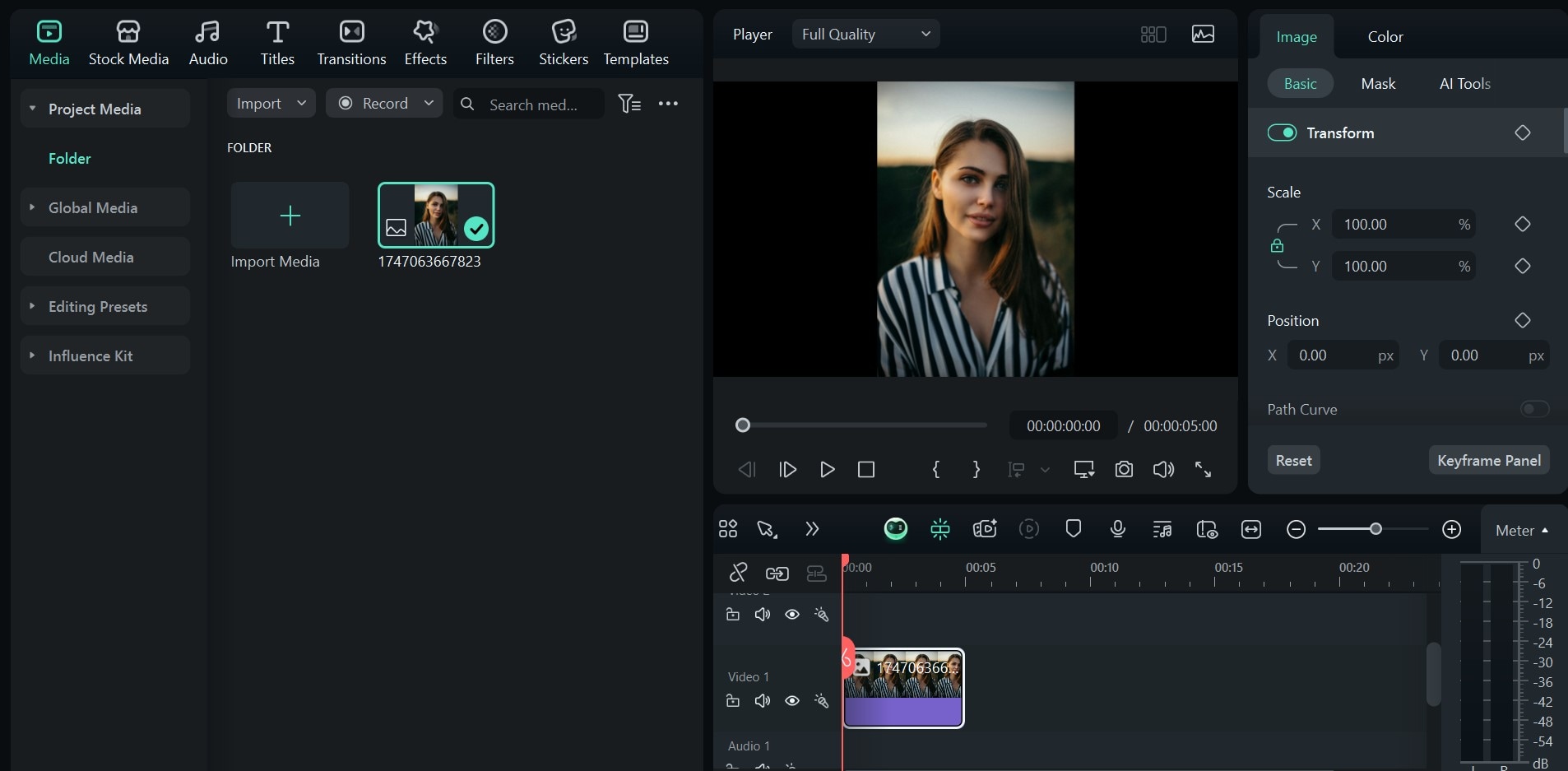The height and width of the screenshot is (771, 1568).
Task: Click the Reset button
Action: 1293,460
